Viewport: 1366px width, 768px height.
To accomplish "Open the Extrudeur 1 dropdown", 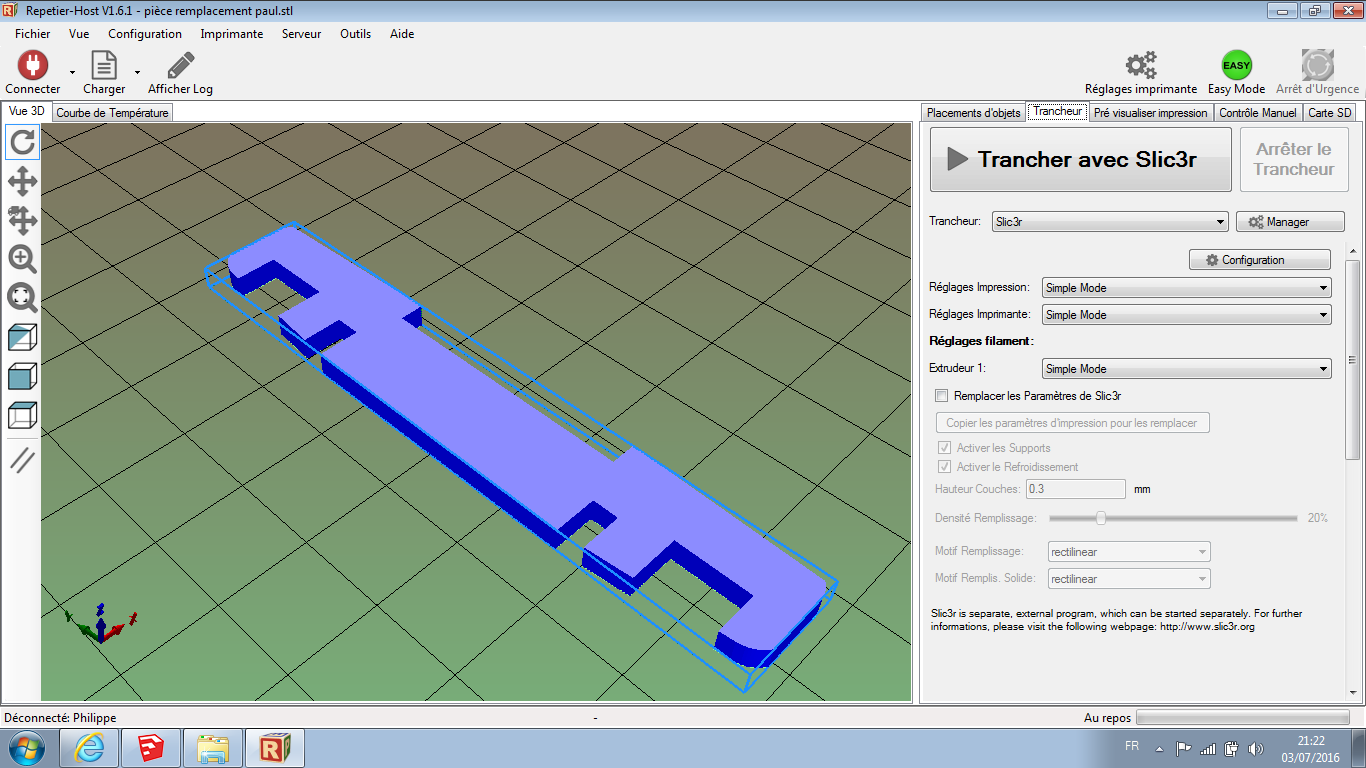I will coord(1187,369).
